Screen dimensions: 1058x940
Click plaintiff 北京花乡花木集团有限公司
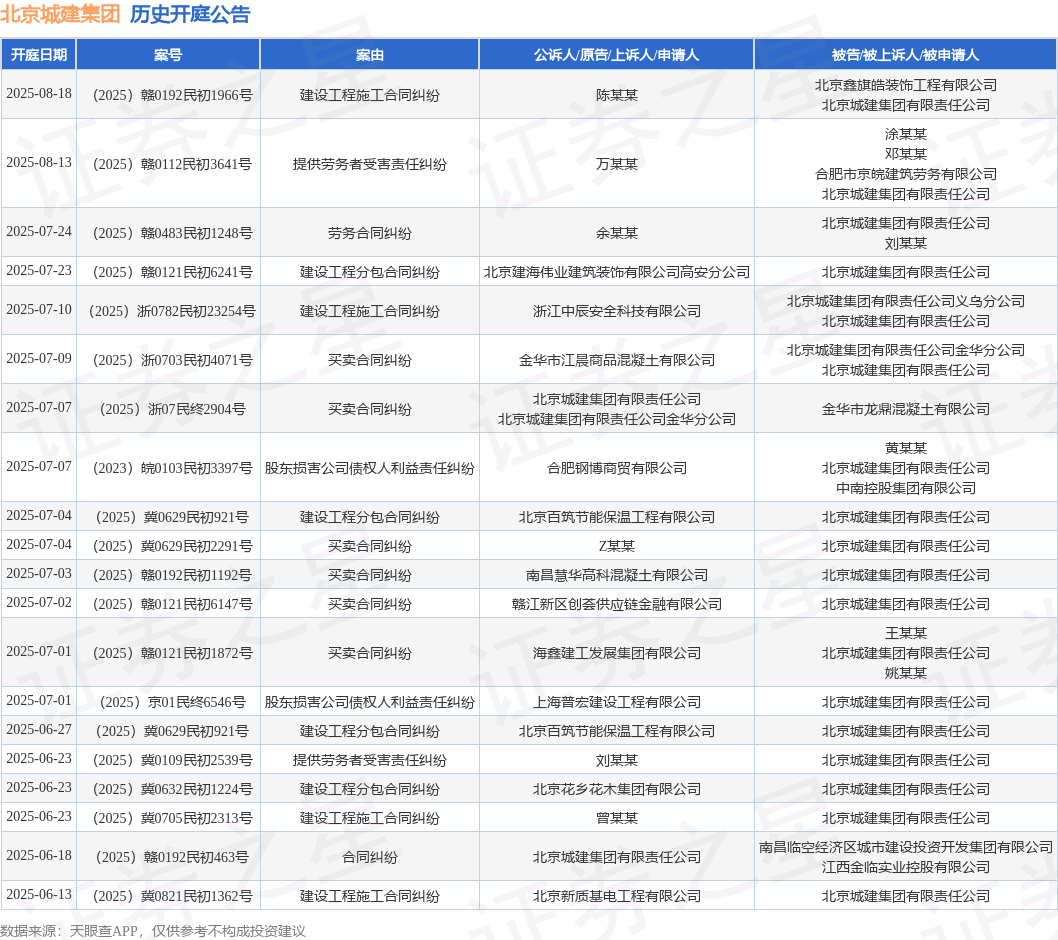point(617,789)
